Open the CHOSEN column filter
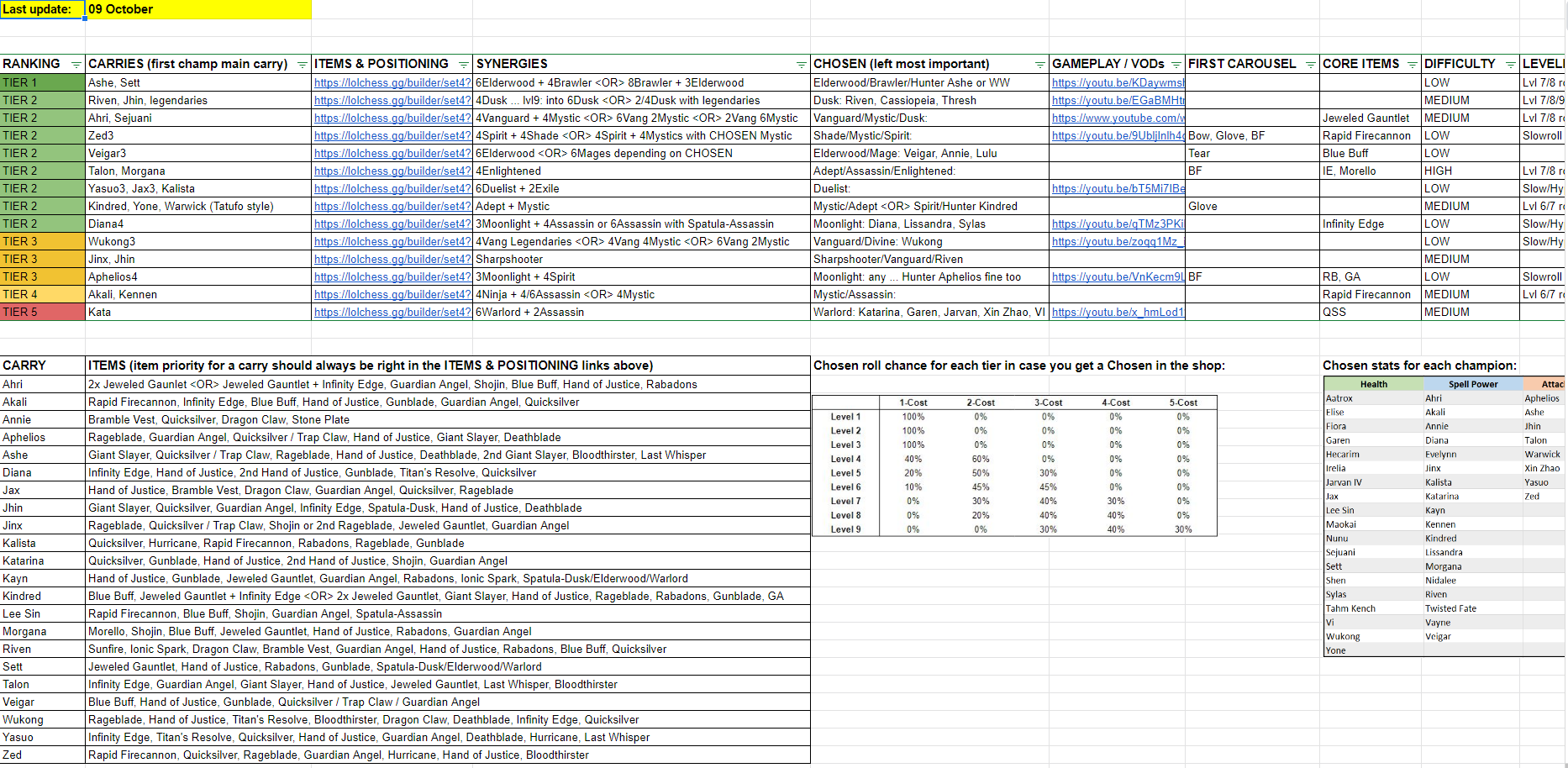 click(1040, 65)
